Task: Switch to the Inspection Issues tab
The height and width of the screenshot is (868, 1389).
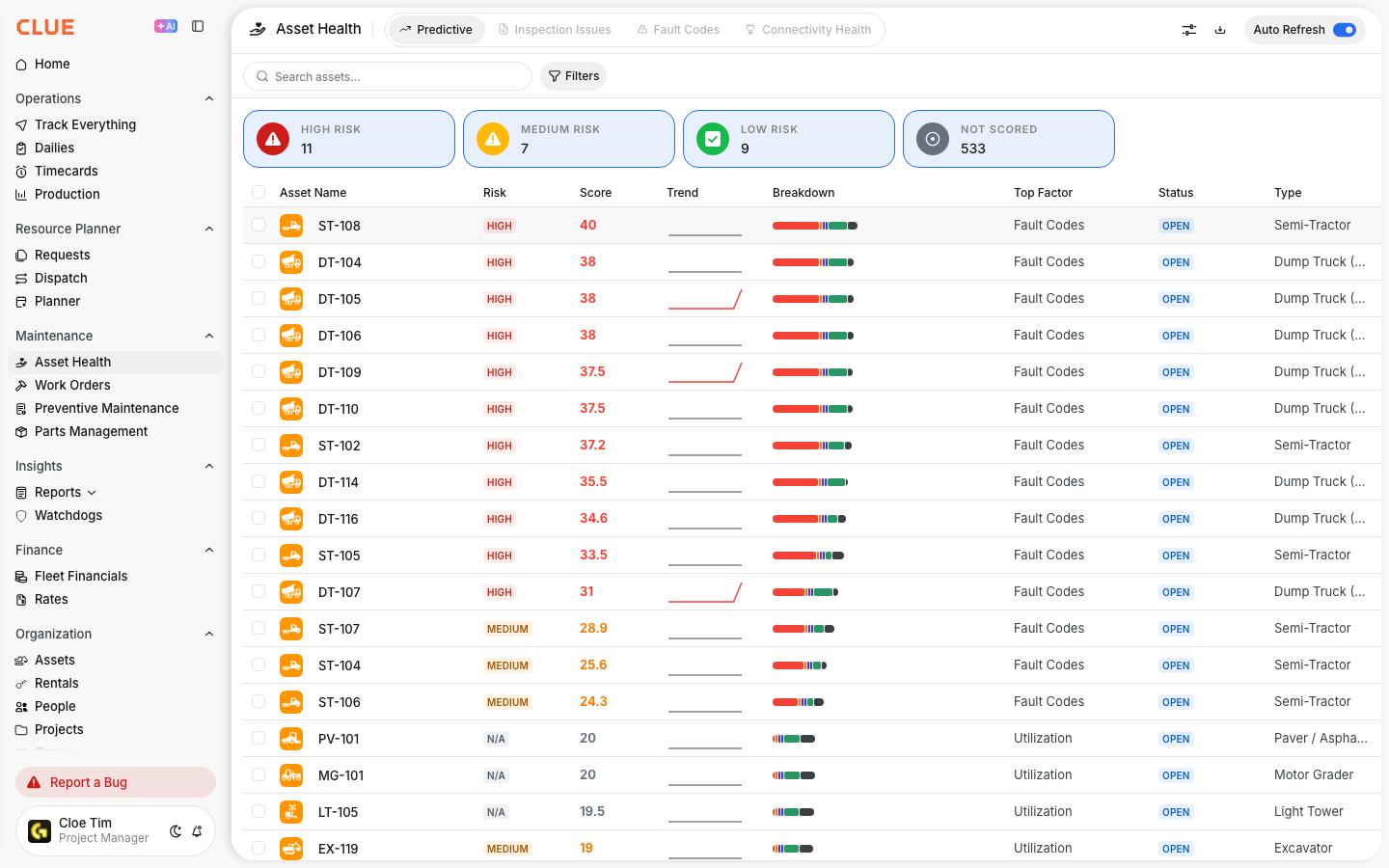Action: (x=555, y=30)
